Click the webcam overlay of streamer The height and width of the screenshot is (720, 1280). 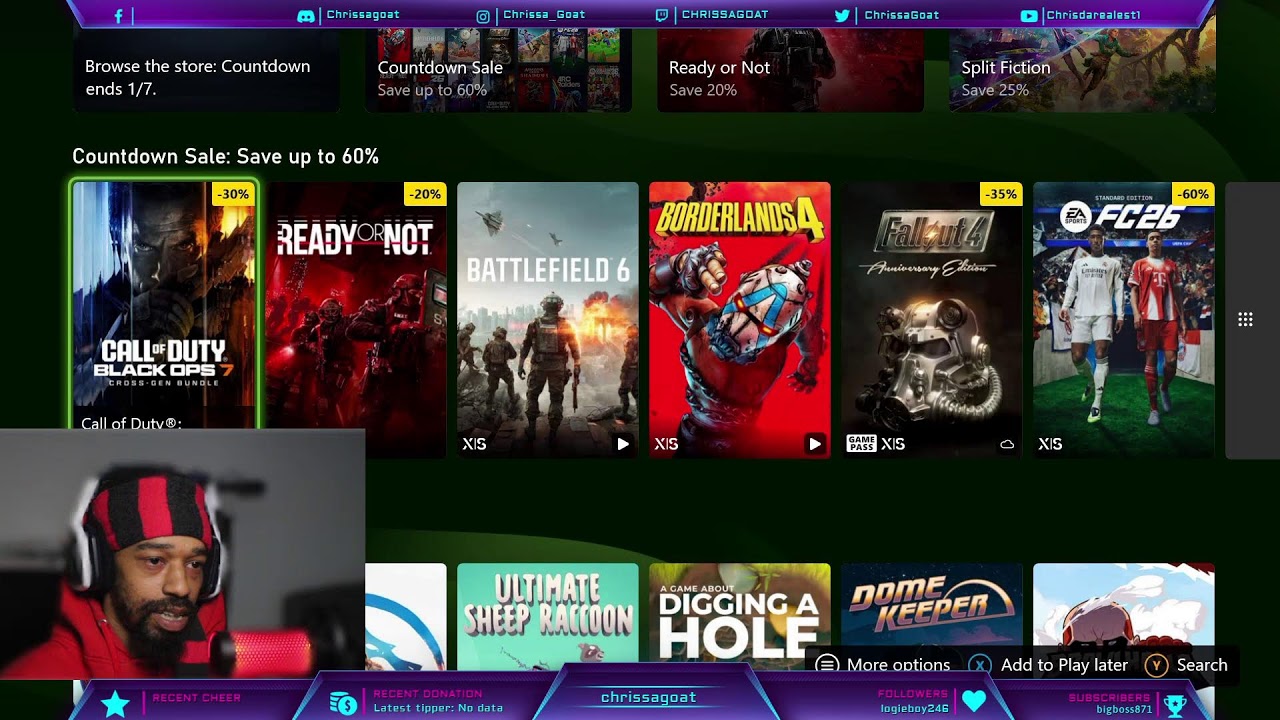pyautogui.click(x=182, y=555)
